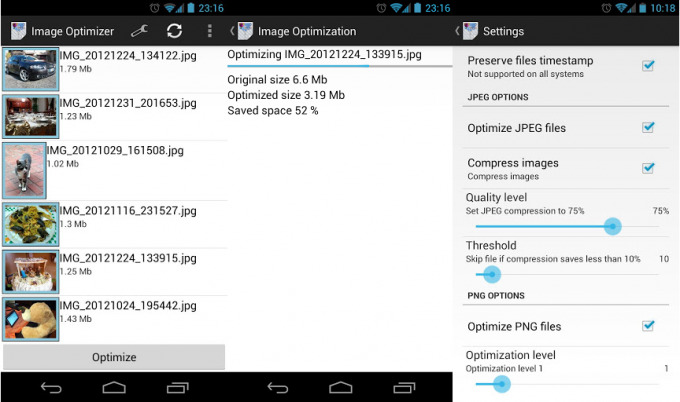Click the Optimize button
The image size is (680, 402).
point(114,357)
